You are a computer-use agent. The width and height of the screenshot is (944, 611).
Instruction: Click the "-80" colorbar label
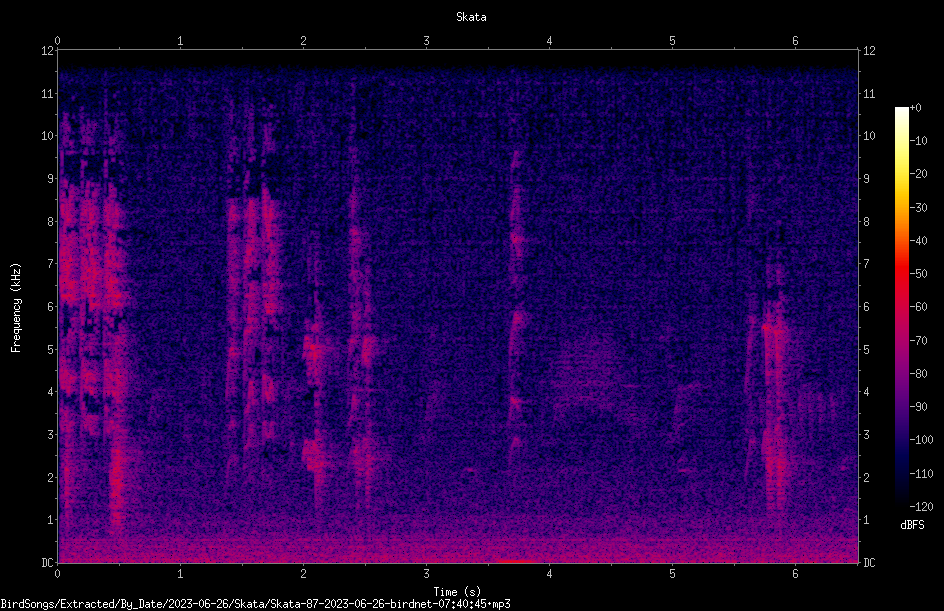click(x=918, y=374)
